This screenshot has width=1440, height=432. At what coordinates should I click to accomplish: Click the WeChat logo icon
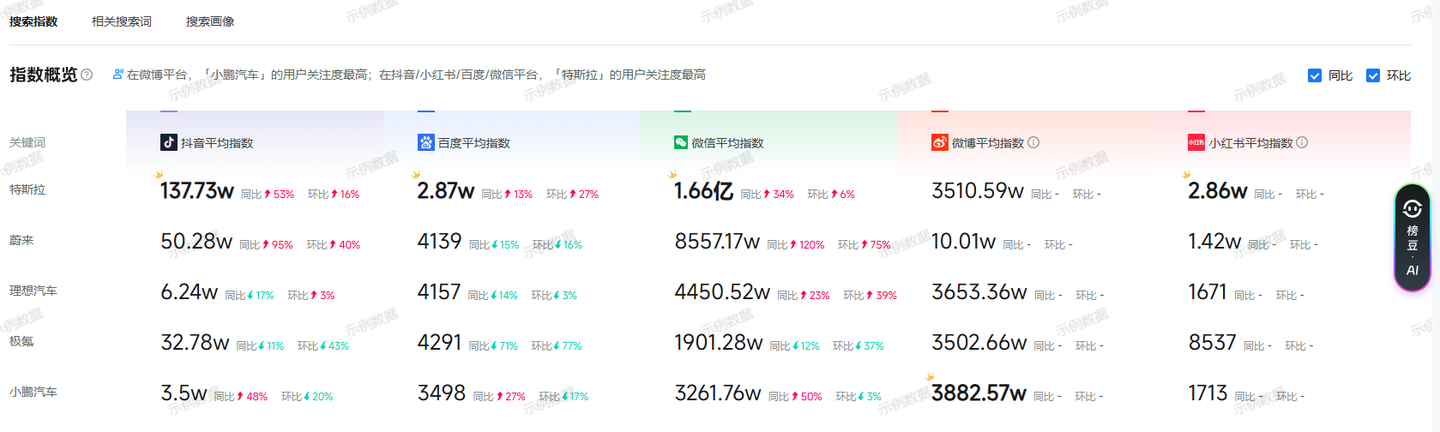tap(682, 143)
